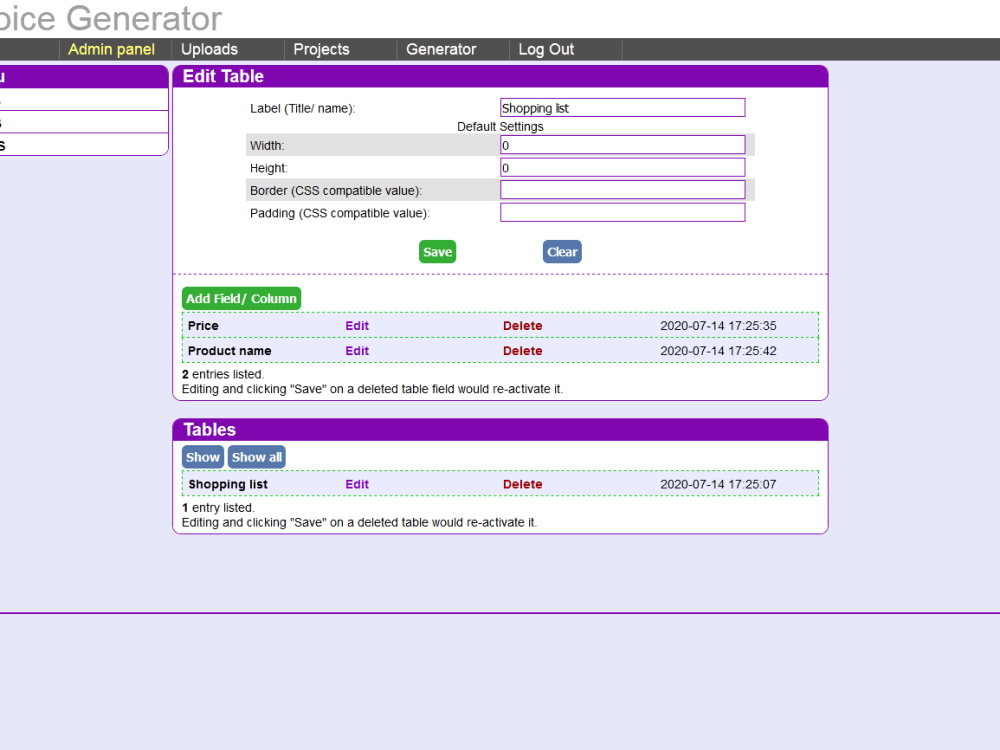Click the Border CSS value field
The width and height of the screenshot is (1000, 750).
(x=622, y=189)
